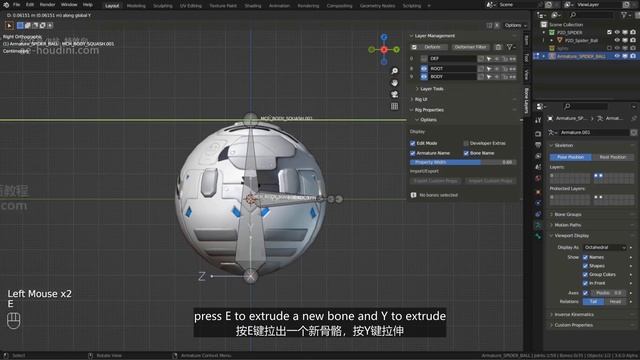Open the File menu

tap(16, 4)
